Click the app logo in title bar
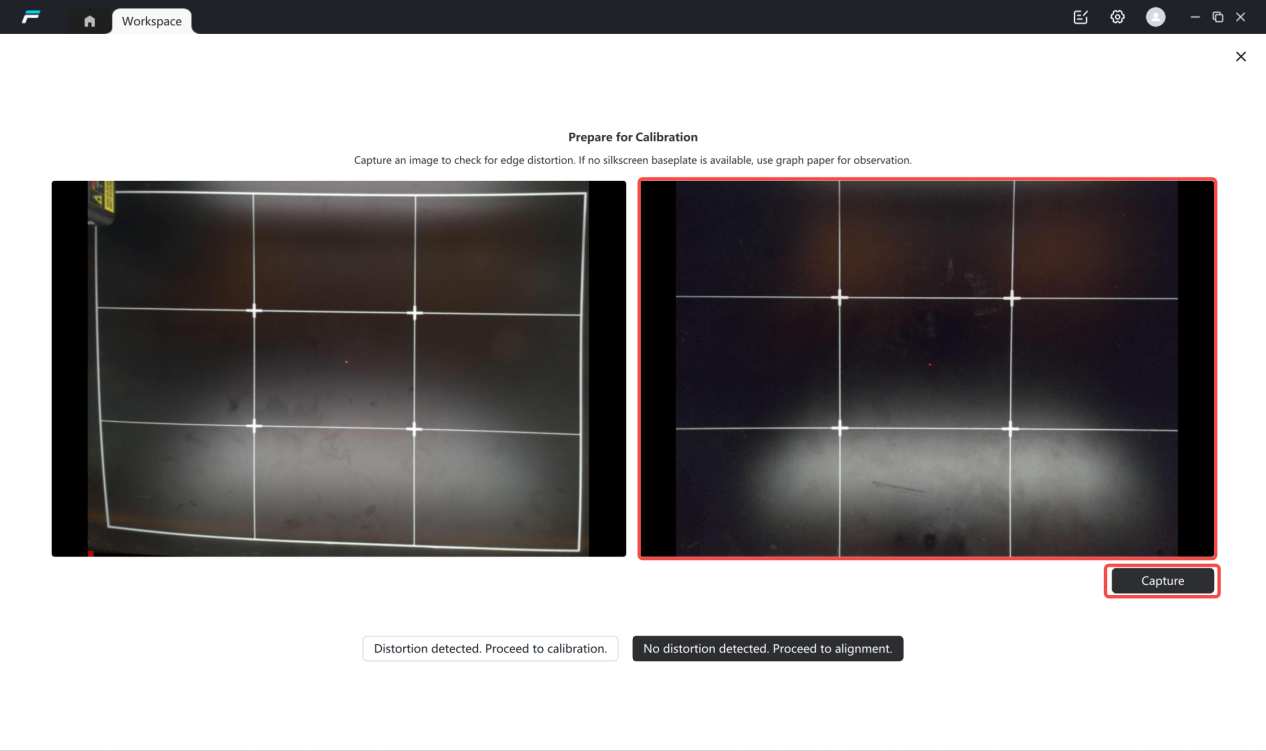Viewport: 1266px width, 751px height. 31,17
